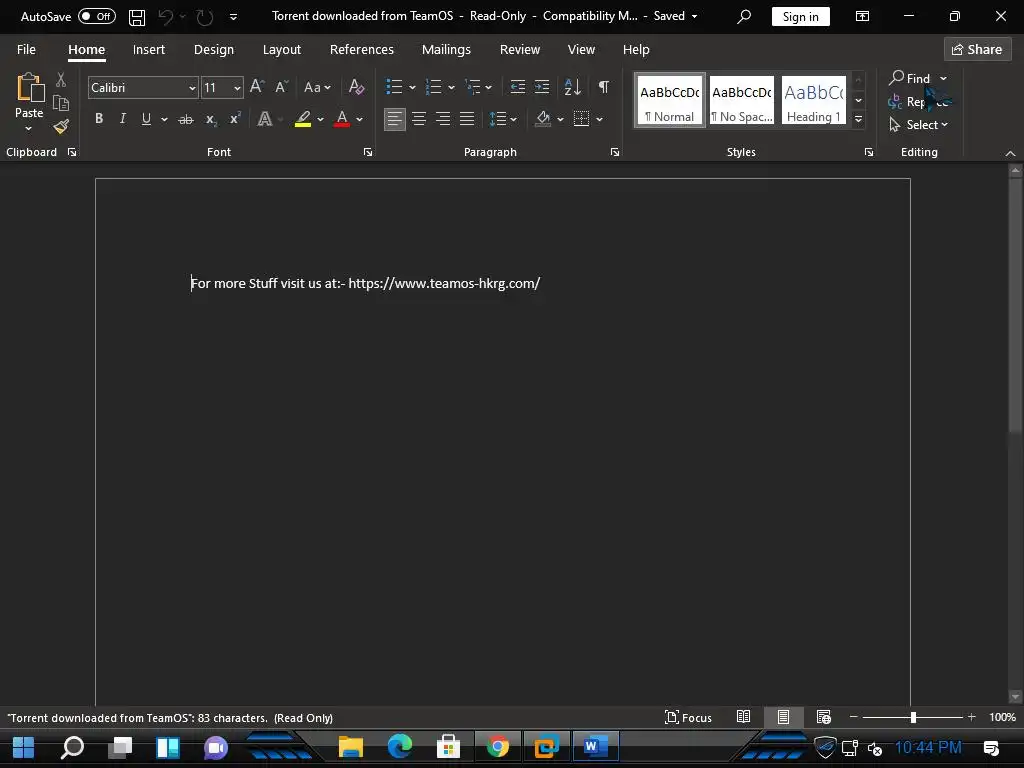Increase font size with the grow icon
The image size is (1024, 768).
tap(257, 87)
